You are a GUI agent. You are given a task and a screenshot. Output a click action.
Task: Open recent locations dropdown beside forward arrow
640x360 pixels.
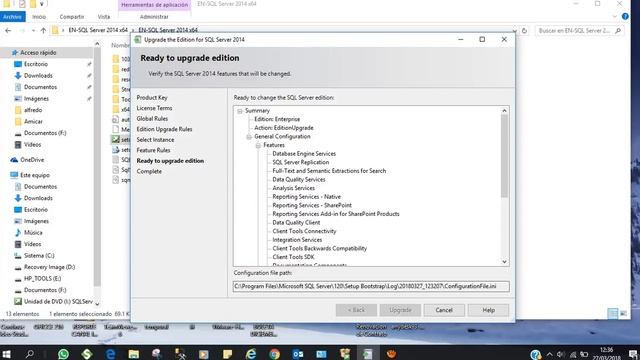(33, 31)
